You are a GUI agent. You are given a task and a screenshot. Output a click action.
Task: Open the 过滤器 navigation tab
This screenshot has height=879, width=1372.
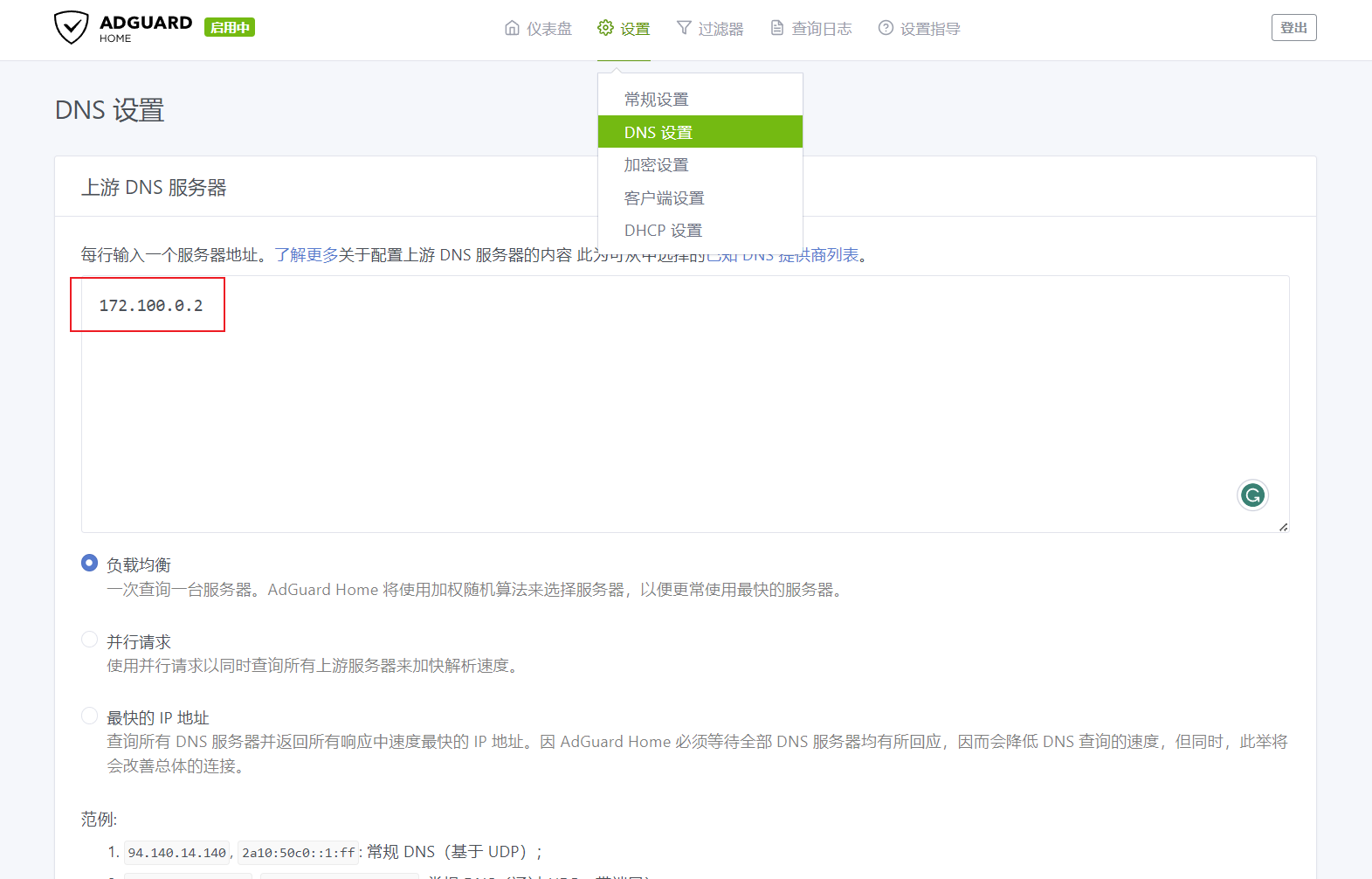tap(710, 29)
